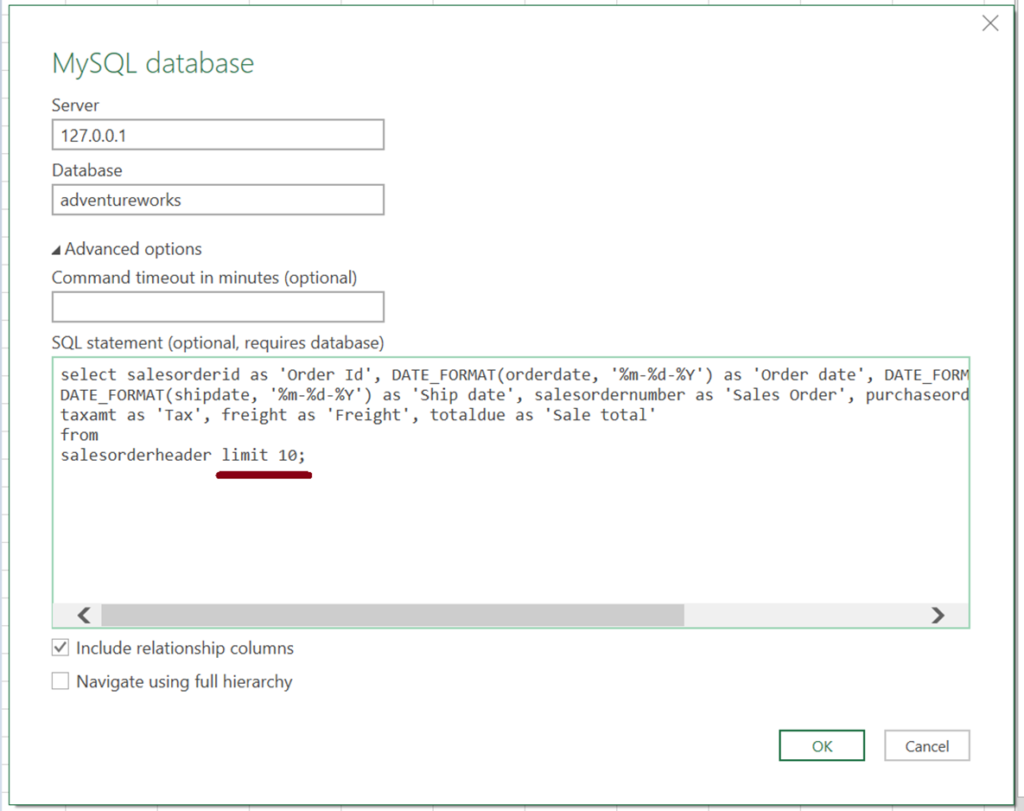Click the 'limit 10;' text in SQL
Screen dimensions: 1024x811
tap(263, 455)
